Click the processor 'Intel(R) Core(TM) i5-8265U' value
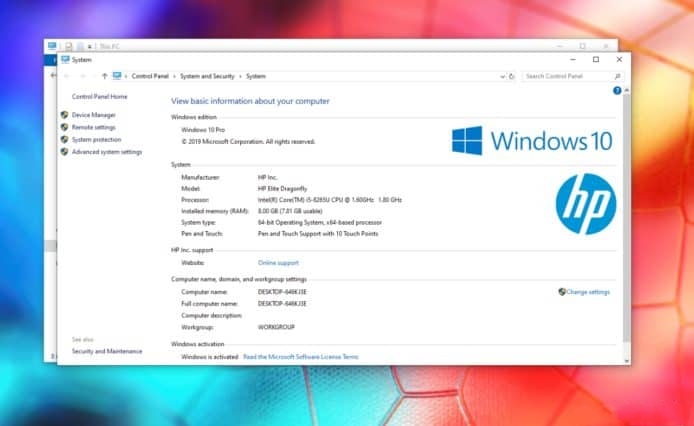Viewport: 694px width, 426px height. click(x=330, y=200)
